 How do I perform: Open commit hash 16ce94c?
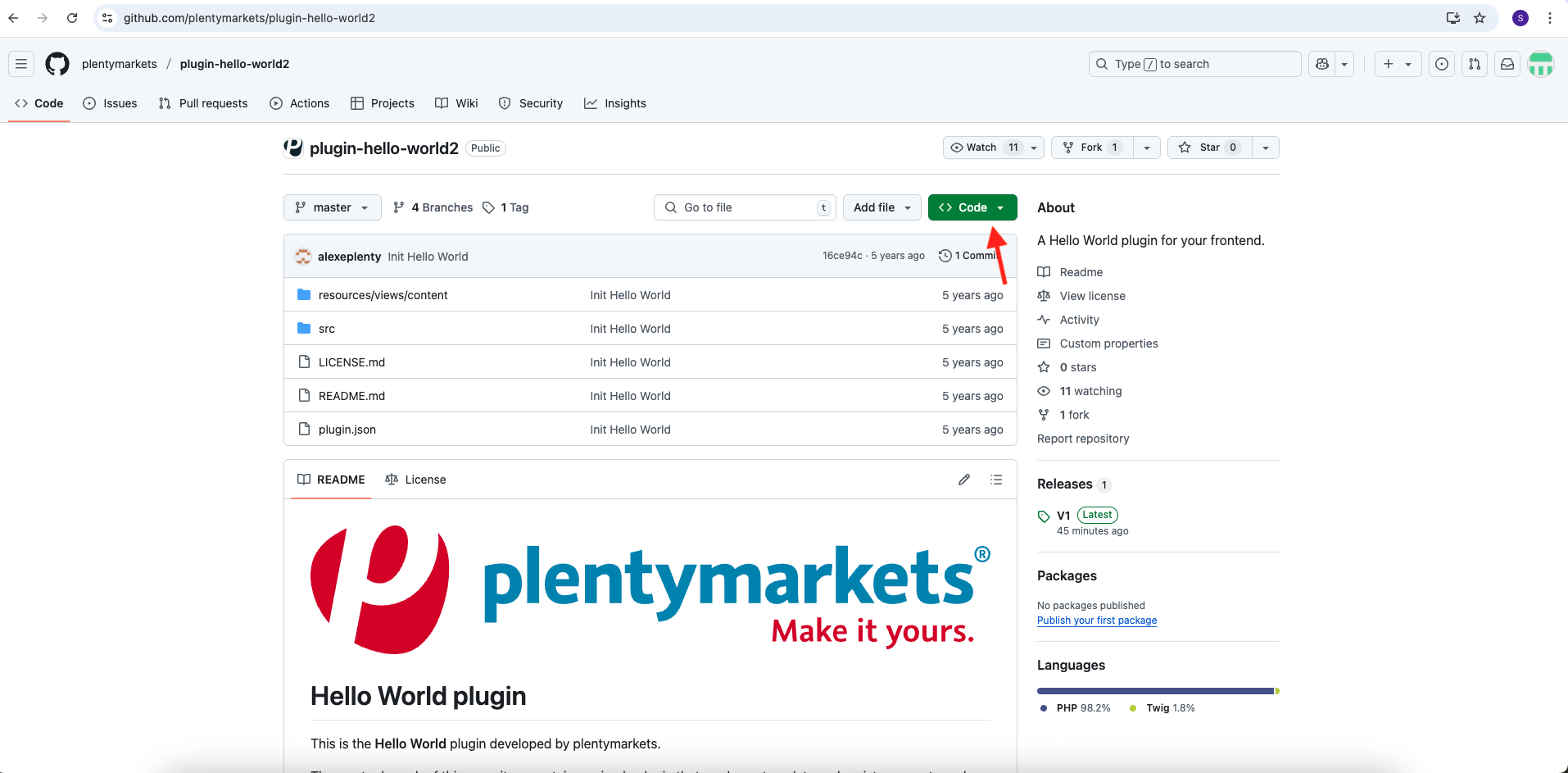click(x=842, y=256)
